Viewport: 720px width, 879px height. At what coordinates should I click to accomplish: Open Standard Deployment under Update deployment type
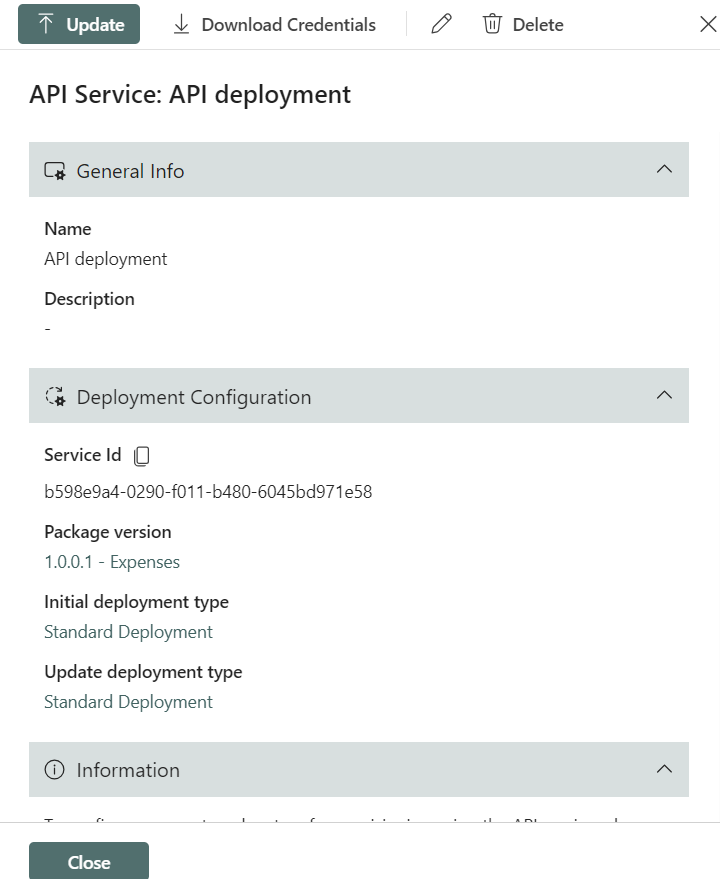128,702
